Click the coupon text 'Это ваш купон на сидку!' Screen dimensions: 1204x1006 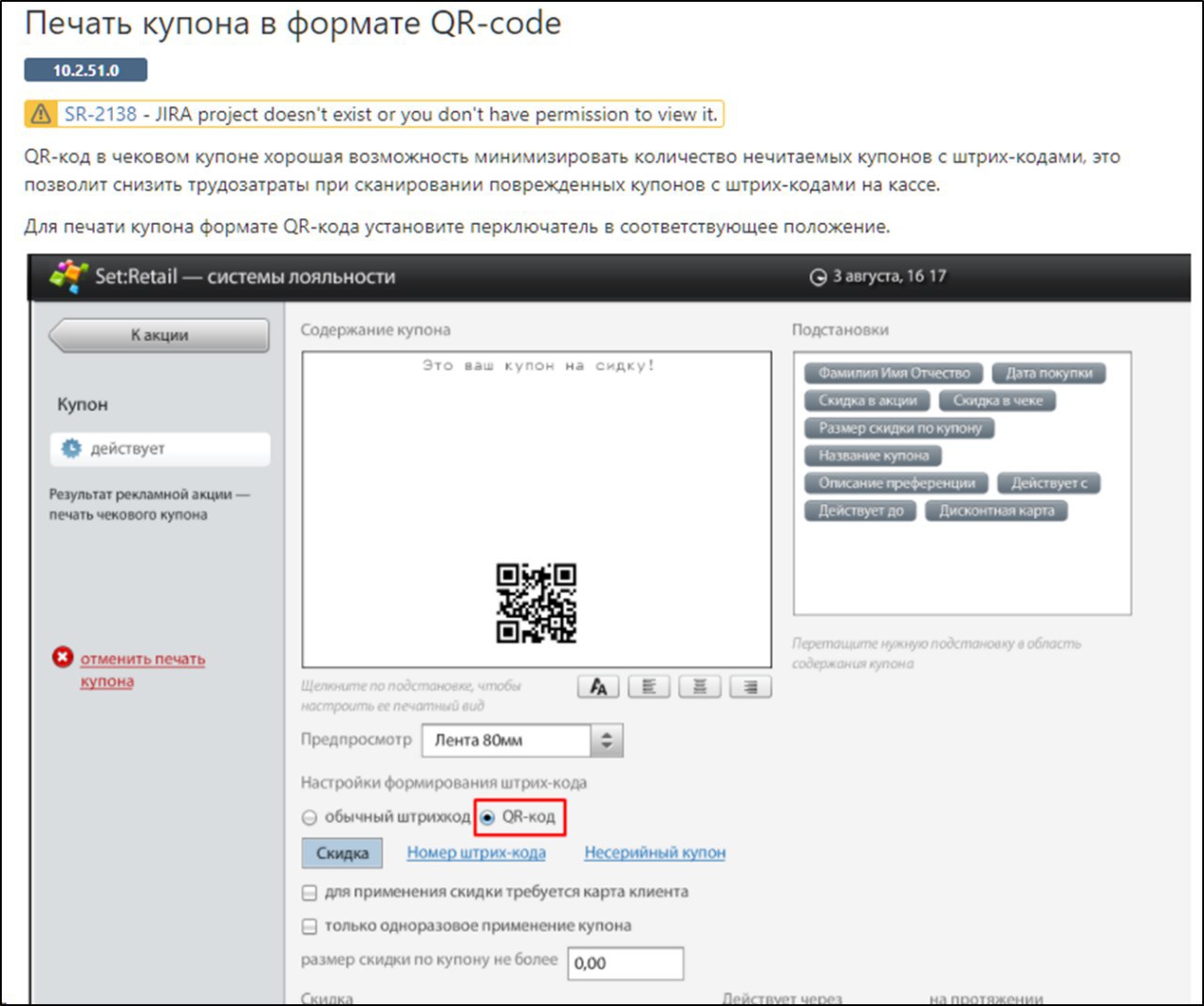[538, 365]
